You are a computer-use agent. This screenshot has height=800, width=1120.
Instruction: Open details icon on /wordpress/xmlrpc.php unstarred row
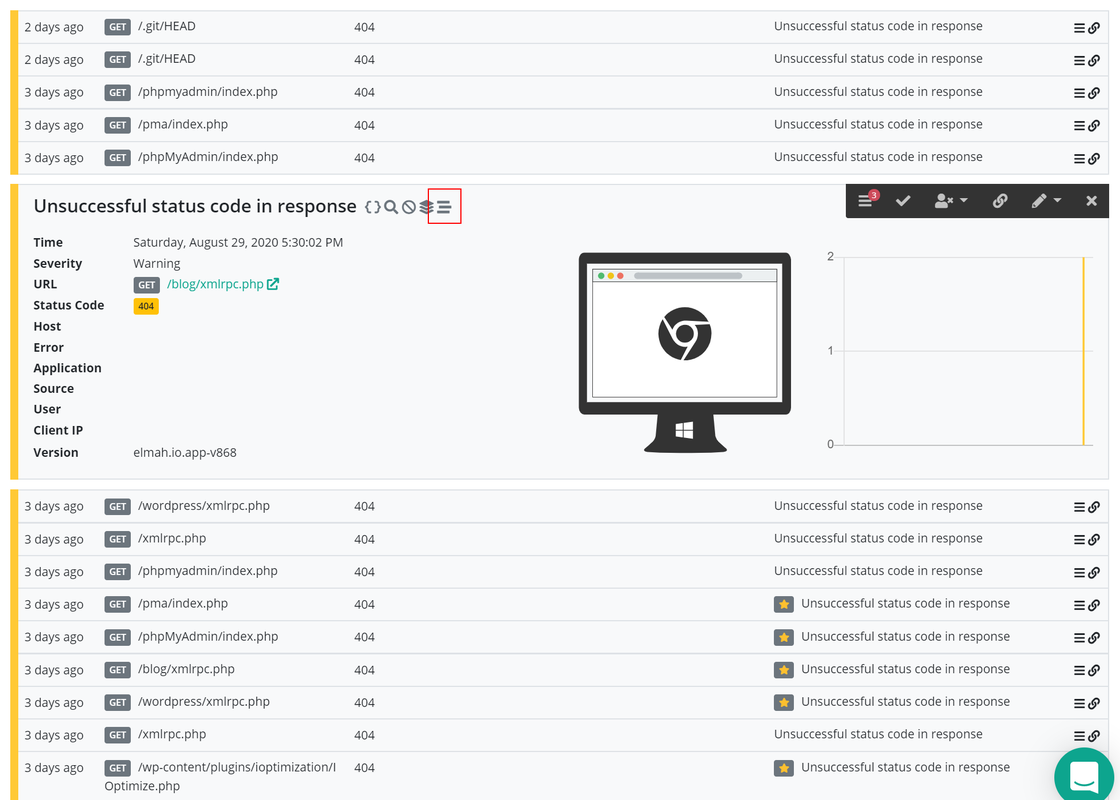(1079, 507)
